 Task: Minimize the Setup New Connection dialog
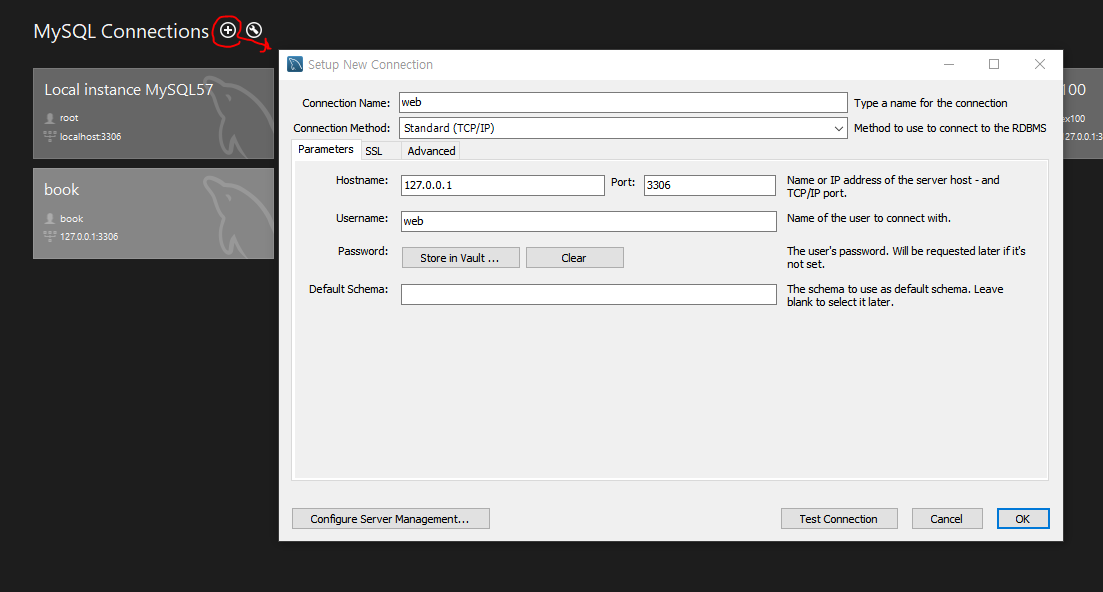949,64
